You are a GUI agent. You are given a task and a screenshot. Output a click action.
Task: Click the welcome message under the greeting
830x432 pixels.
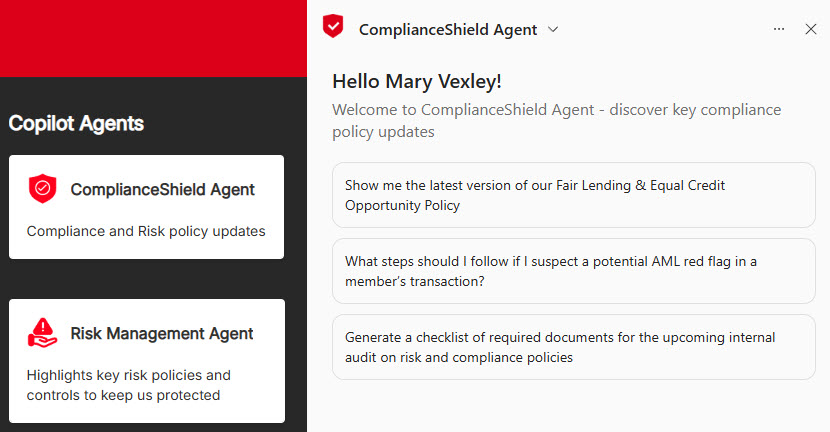(x=556, y=120)
